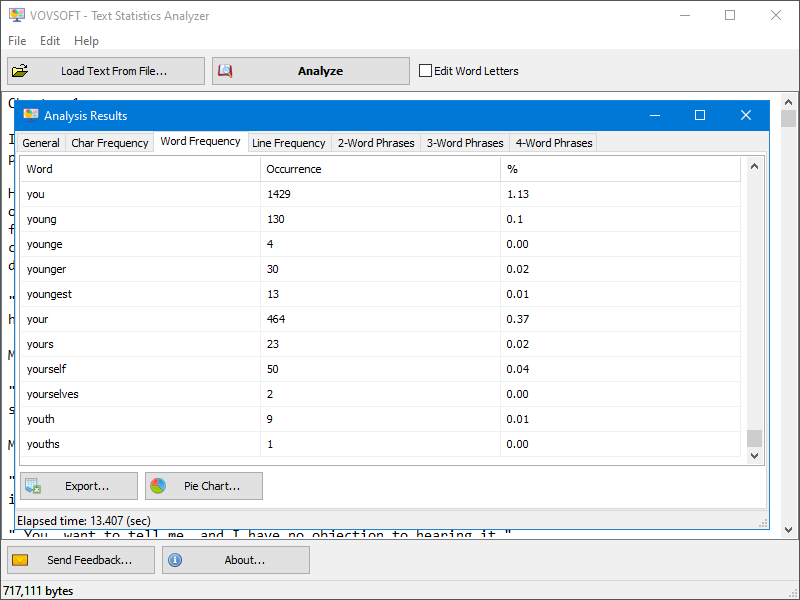The width and height of the screenshot is (800, 600).
Task: Sort by the Word column header
Action: tap(140, 169)
